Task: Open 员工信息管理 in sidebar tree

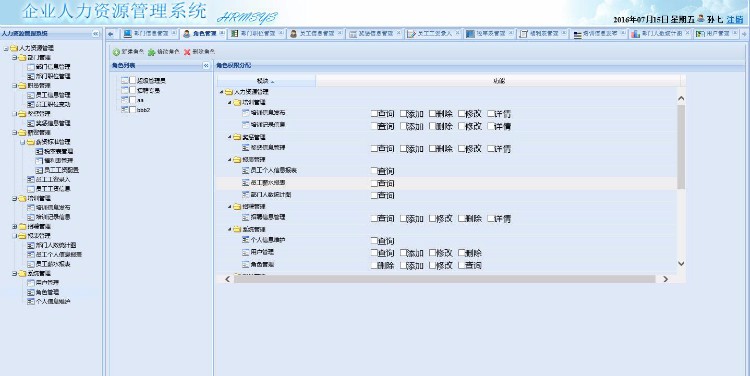Action: tap(53, 95)
